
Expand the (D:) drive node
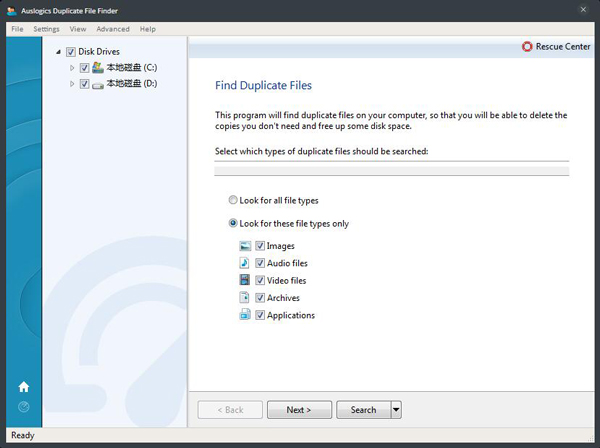(x=72, y=84)
